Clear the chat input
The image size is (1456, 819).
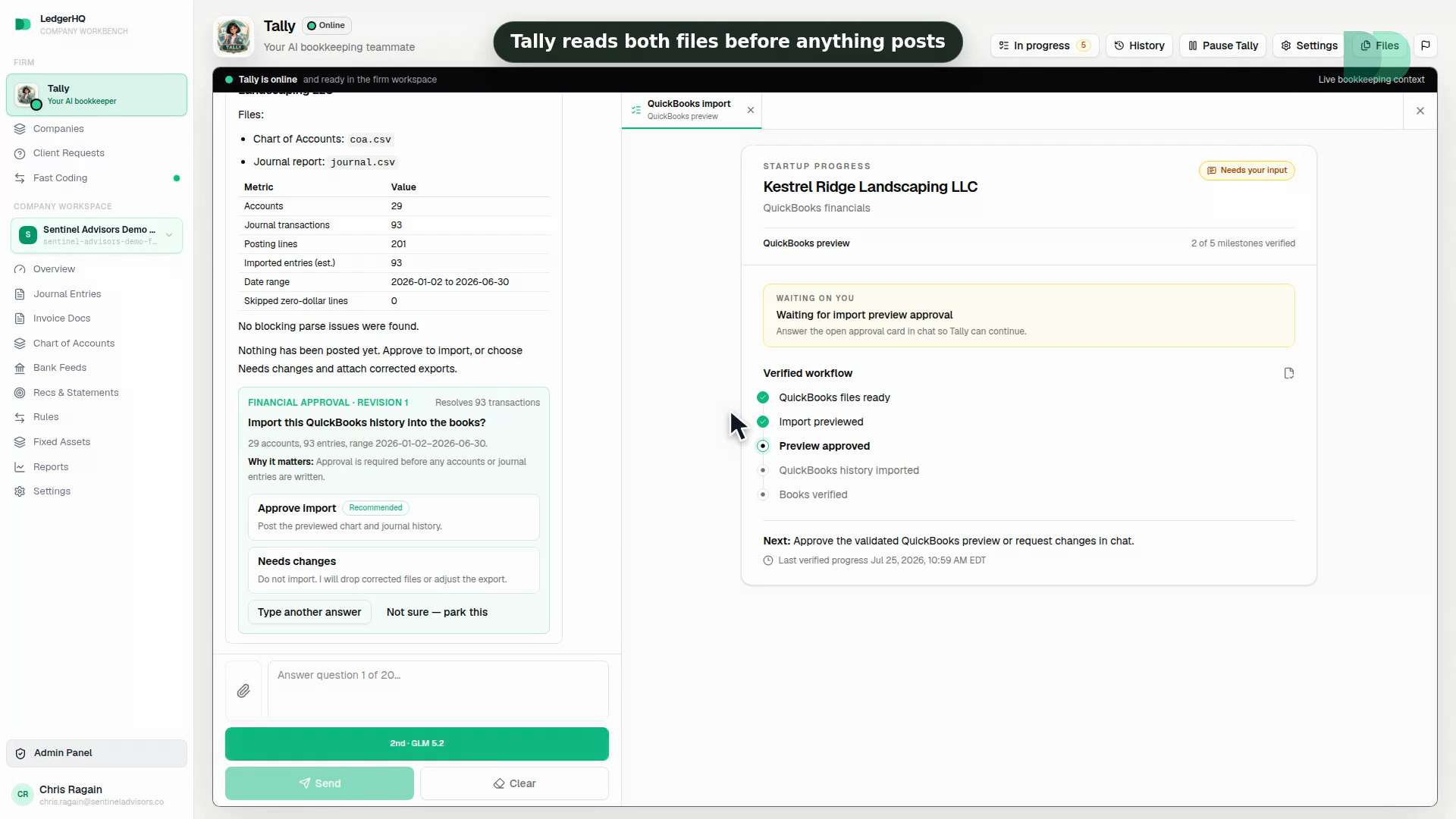point(514,783)
